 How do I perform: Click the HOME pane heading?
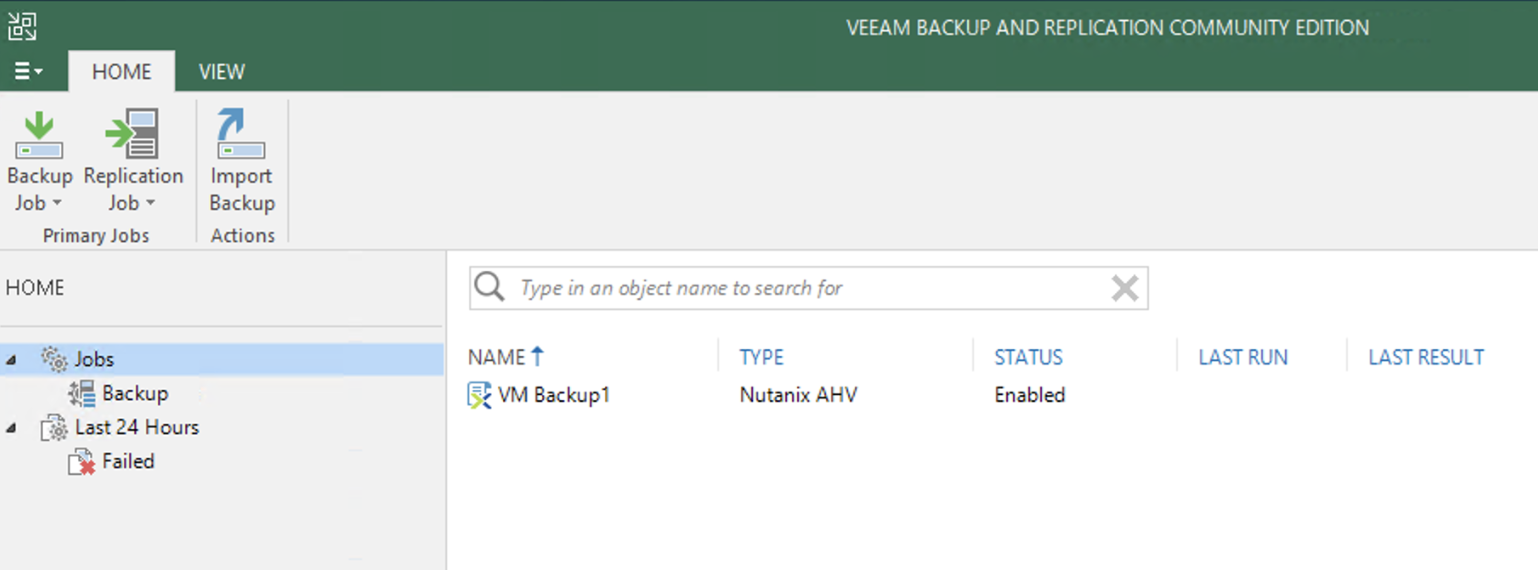coord(35,288)
